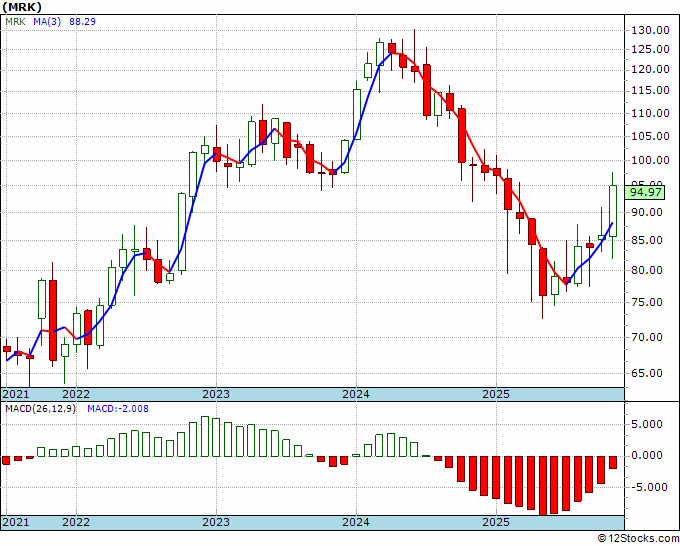Click the 110.00 price axis label

click(649, 113)
